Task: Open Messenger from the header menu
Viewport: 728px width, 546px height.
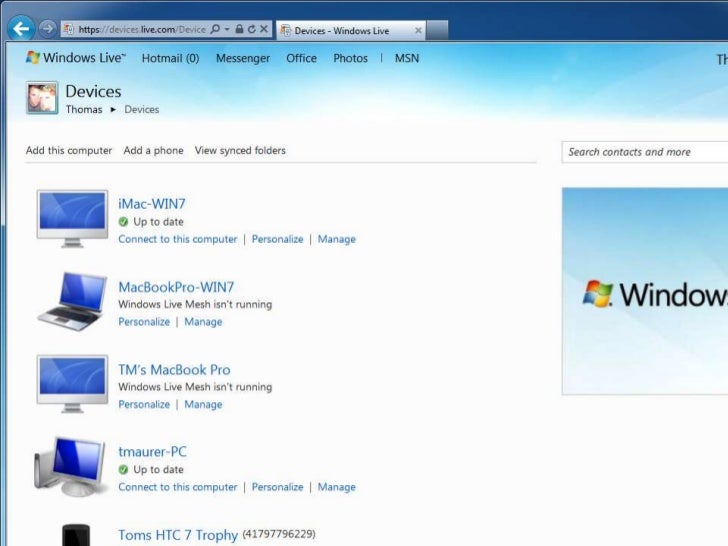Action: coord(243,58)
